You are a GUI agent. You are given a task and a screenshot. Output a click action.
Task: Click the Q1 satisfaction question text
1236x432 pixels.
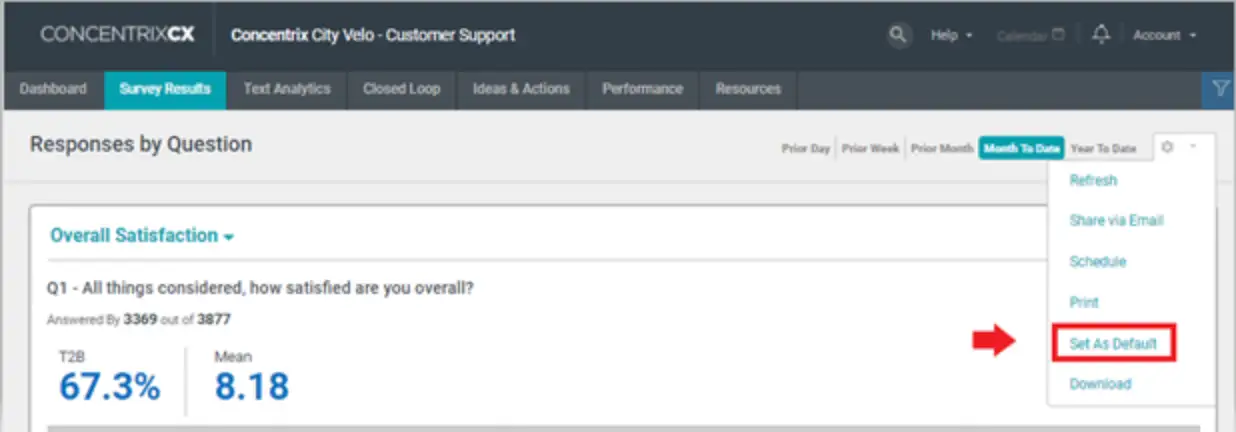260,288
